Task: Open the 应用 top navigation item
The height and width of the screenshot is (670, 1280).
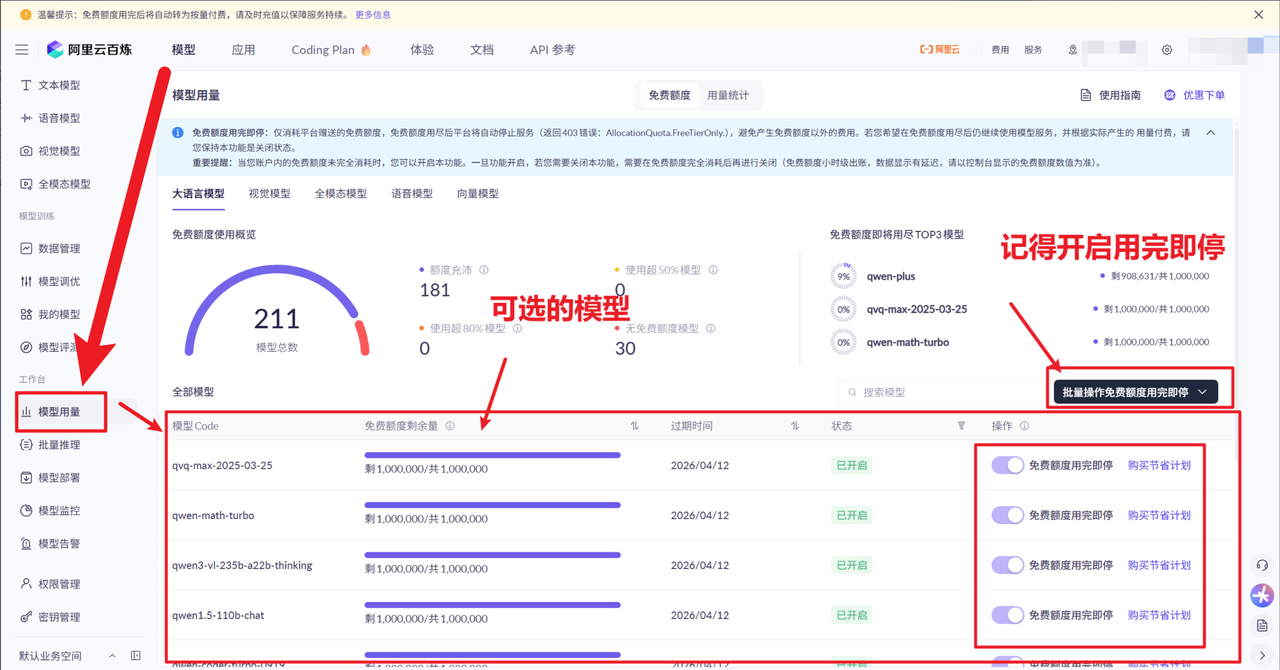Action: pyautogui.click(x=243, y=50)
